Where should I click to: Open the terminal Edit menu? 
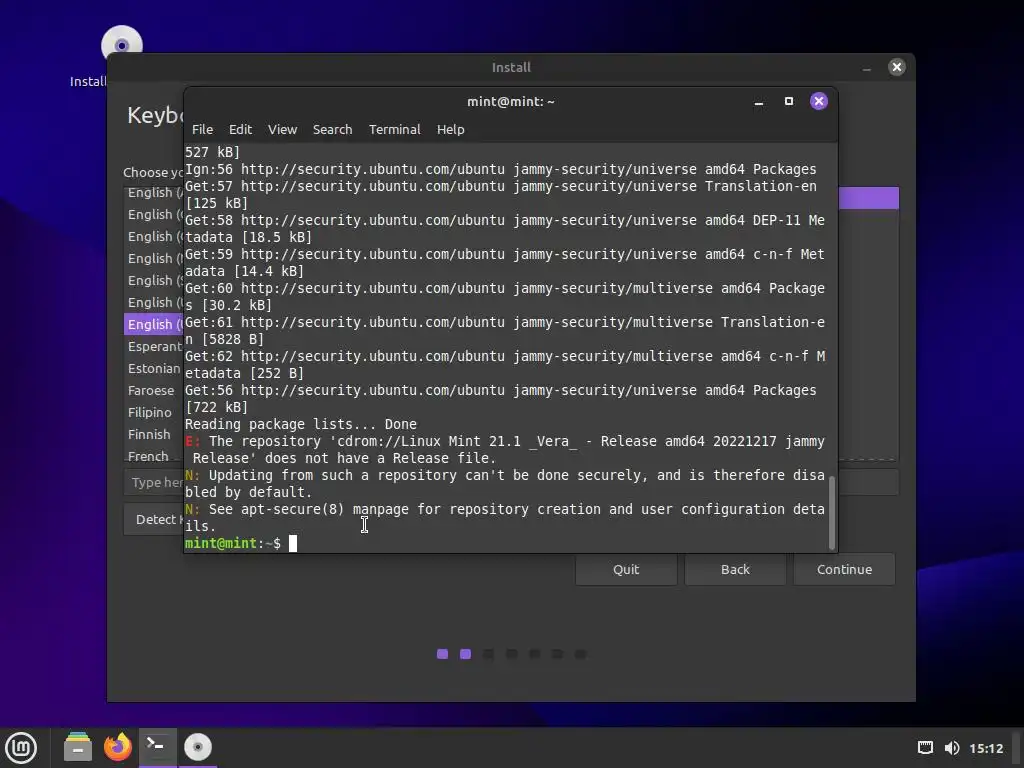[240, 129]
